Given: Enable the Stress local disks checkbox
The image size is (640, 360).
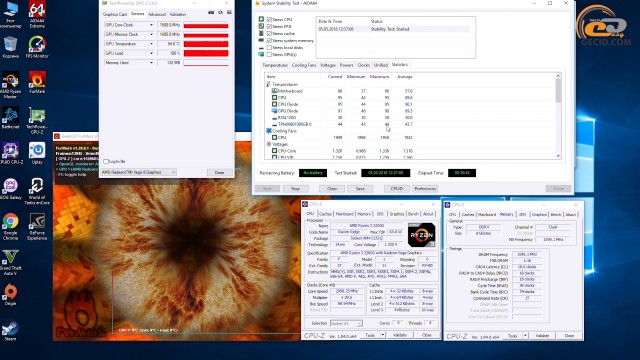Looking at the screenshot, I should (x=269, y=48).
